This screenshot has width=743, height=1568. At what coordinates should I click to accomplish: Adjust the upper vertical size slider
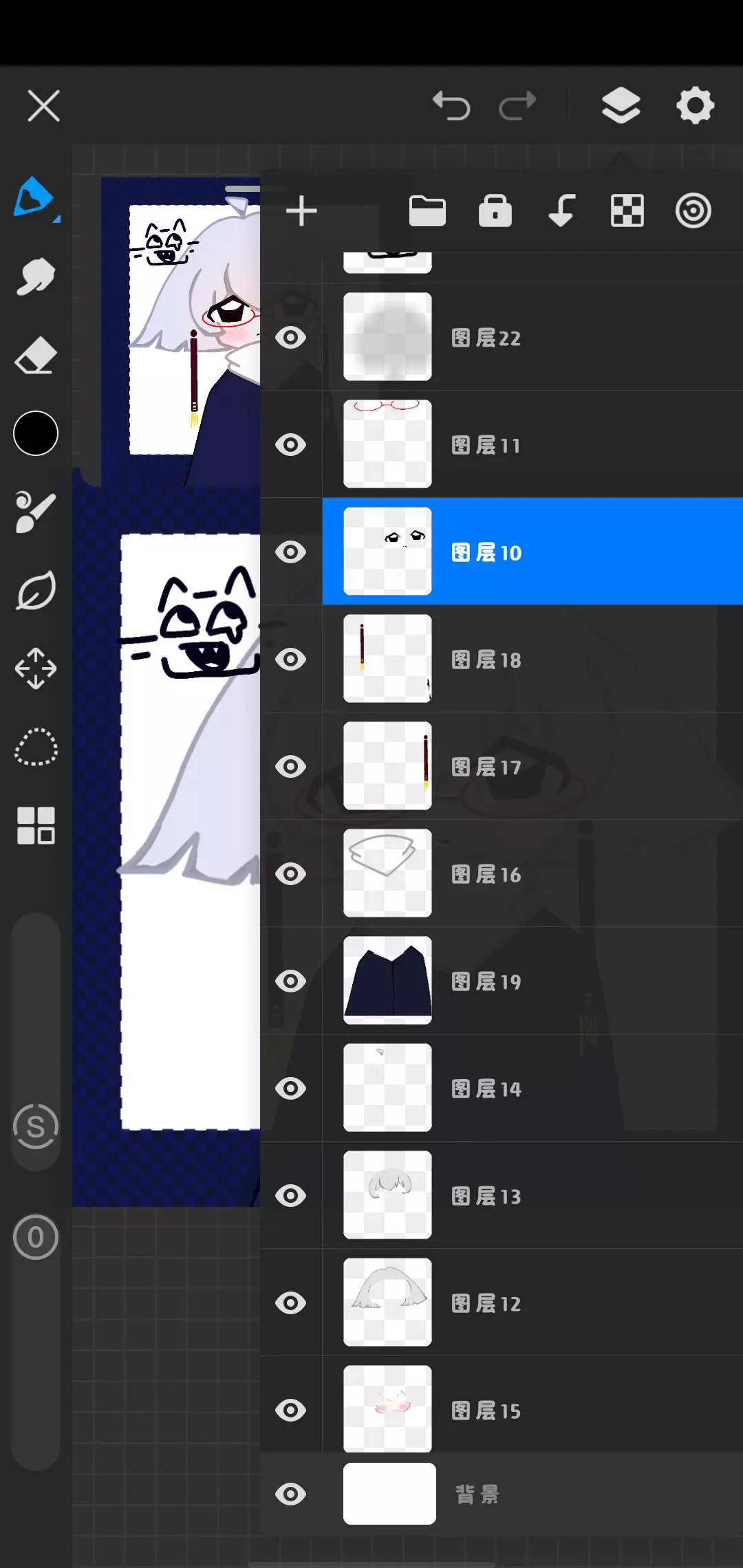coord(36,1042)
